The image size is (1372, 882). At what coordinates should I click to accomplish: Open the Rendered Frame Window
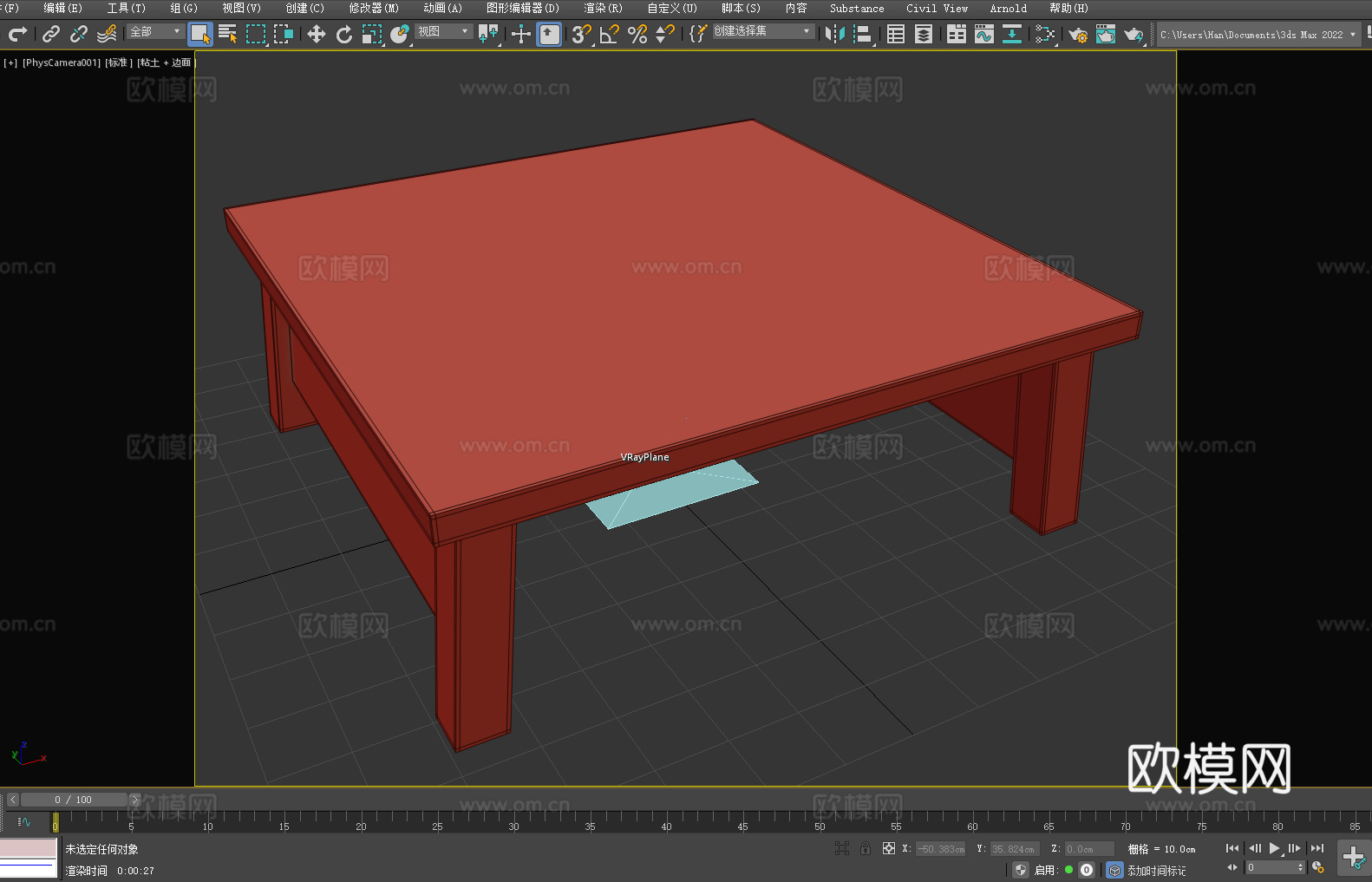click(x=1106, y=34)
